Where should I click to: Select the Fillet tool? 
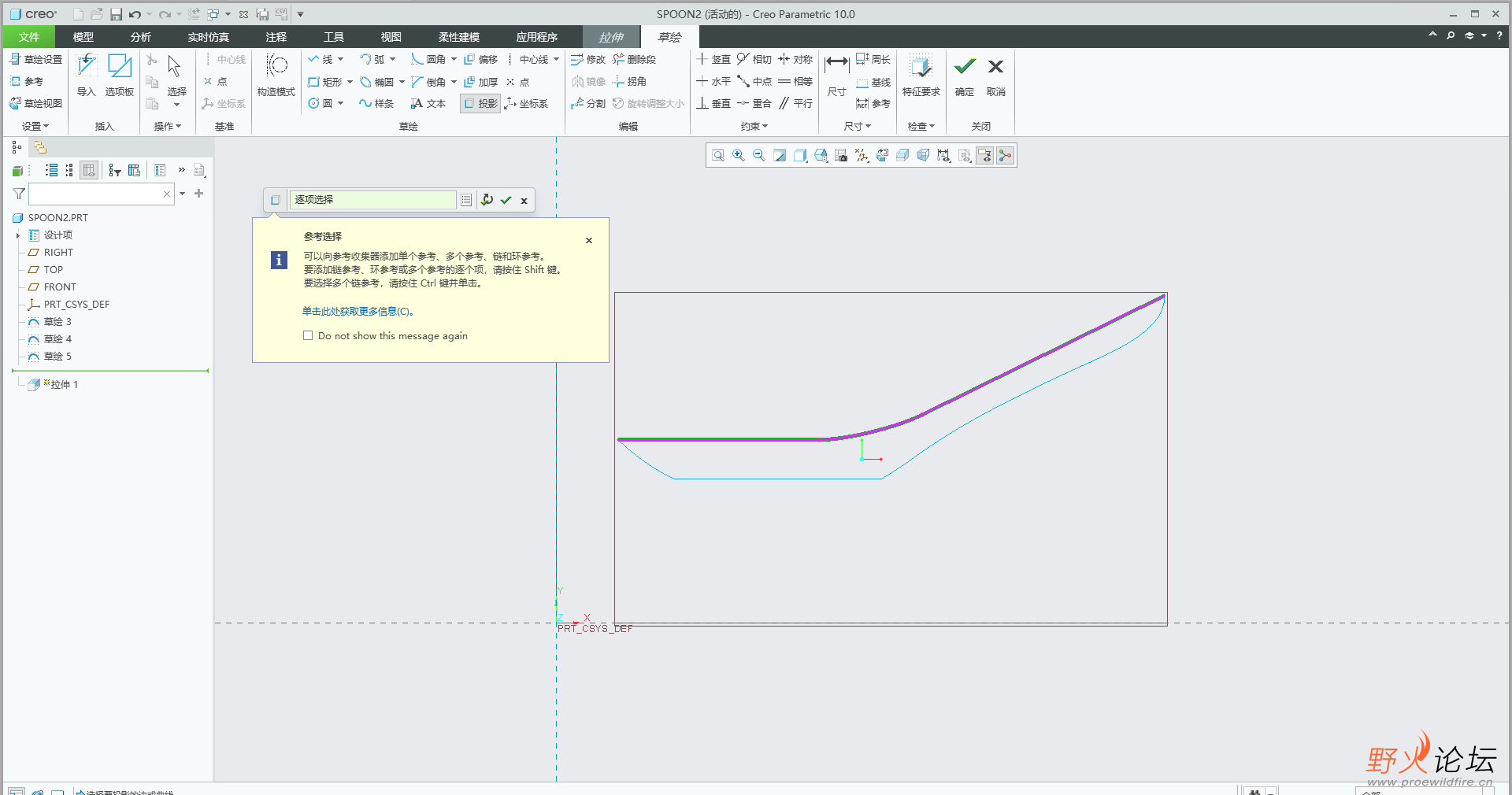429,59
